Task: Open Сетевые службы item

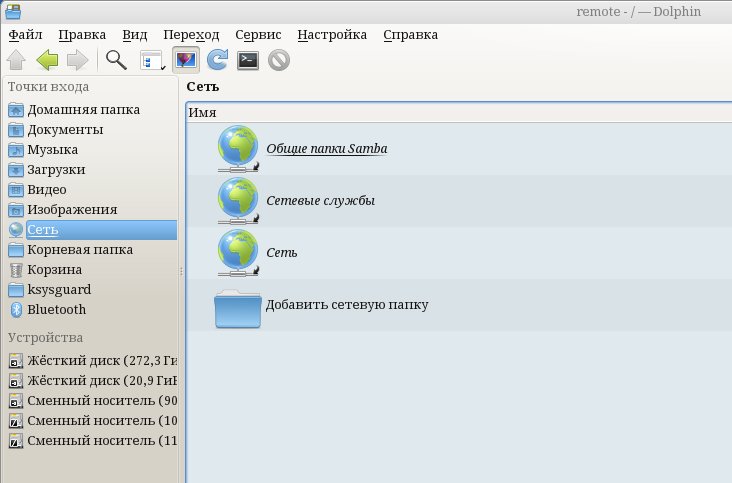Action: point(320,201)
